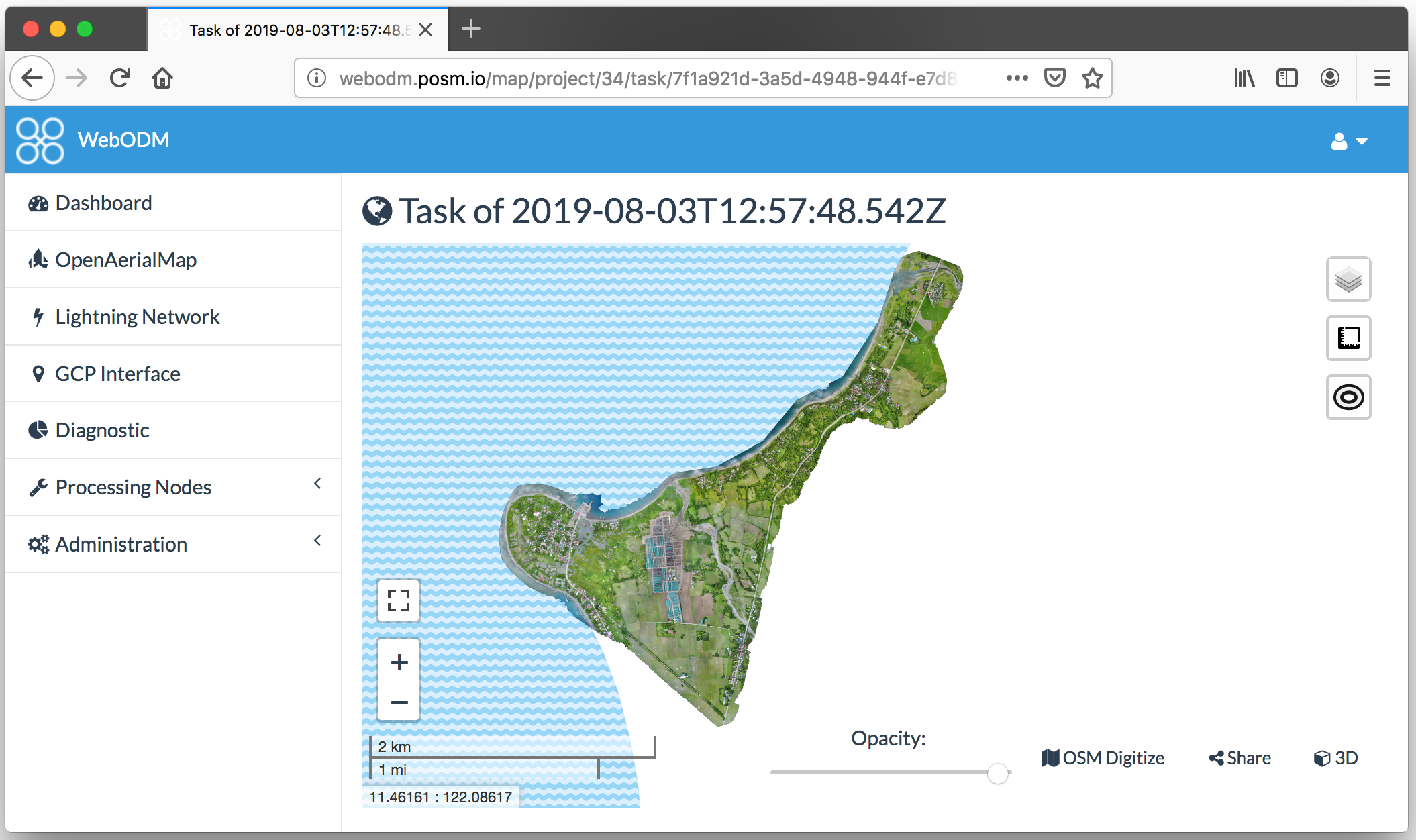
Task: Zoom in on the map
Action: pos(399,662)
